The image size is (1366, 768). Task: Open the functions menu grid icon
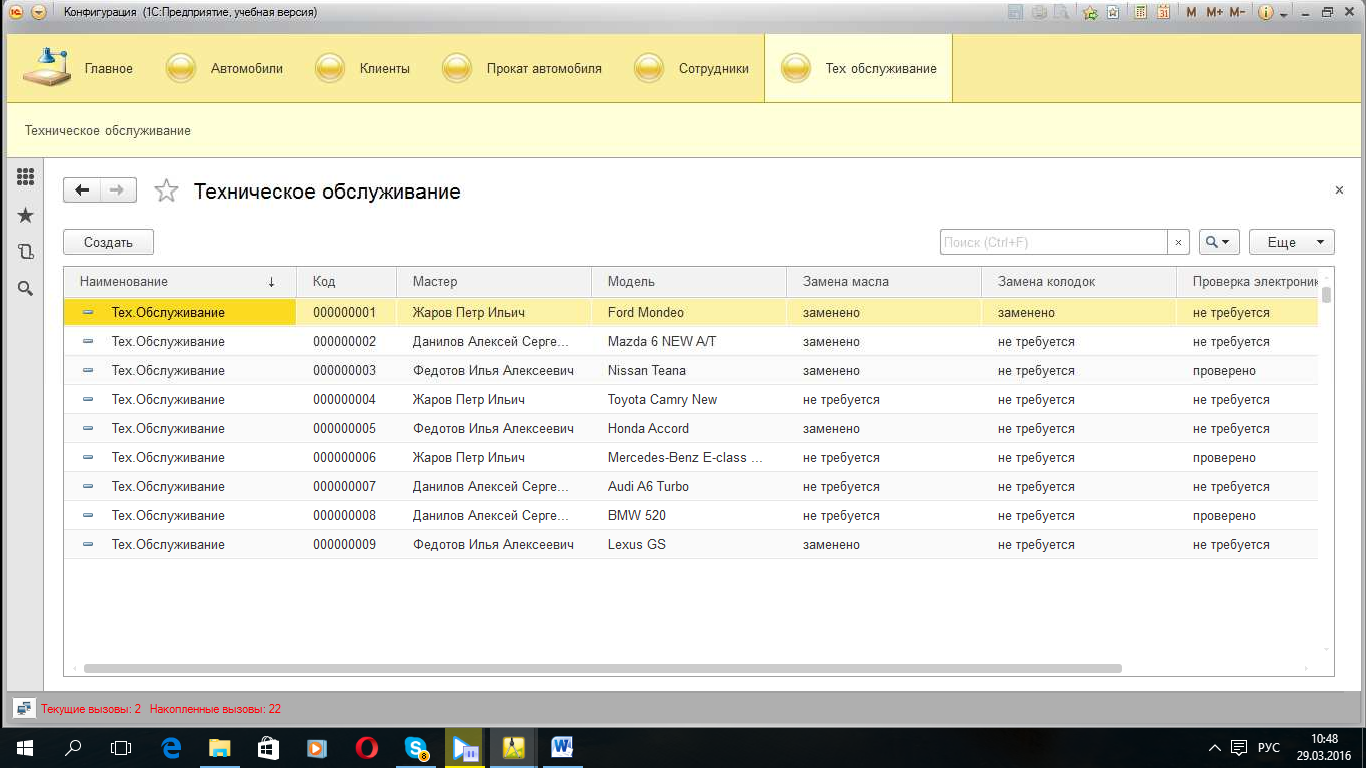26,177
